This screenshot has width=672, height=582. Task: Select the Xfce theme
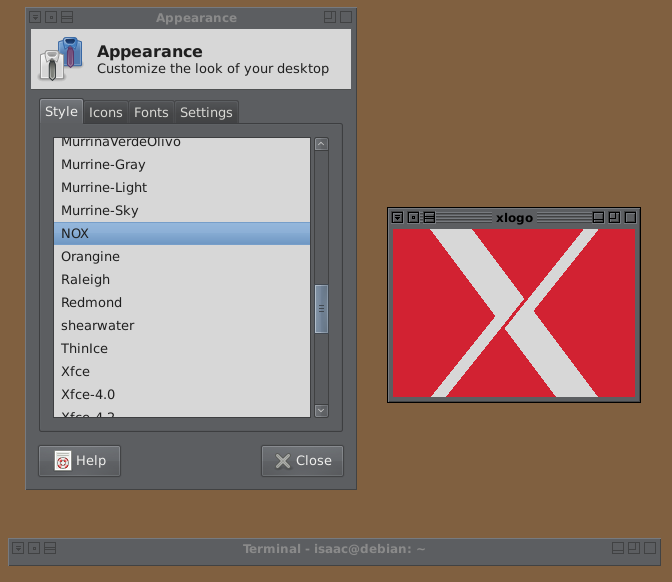click(x=182, y=372)
